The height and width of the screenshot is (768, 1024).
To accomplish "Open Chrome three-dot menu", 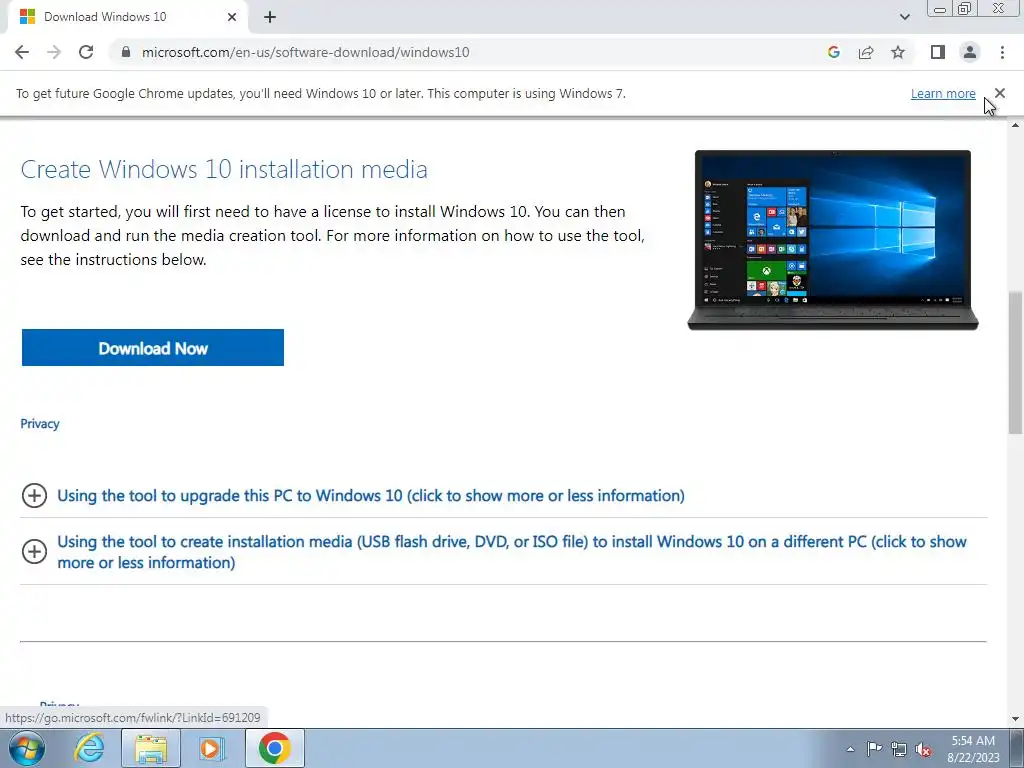I will [1002, 52].
